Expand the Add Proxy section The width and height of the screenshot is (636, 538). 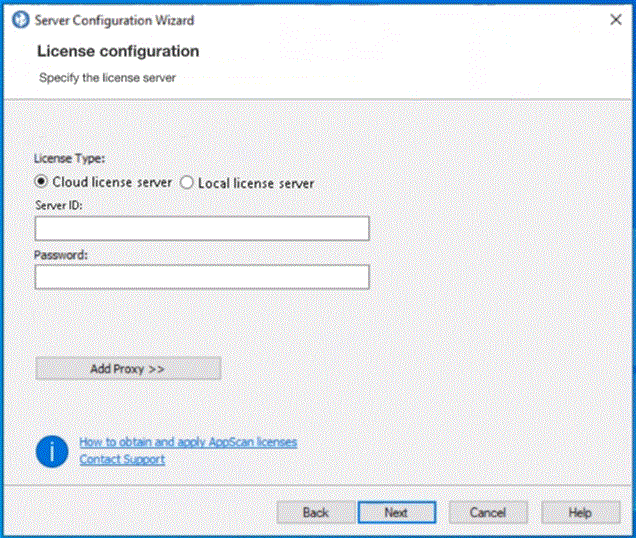pyautogui.click(x=128, y=368)
